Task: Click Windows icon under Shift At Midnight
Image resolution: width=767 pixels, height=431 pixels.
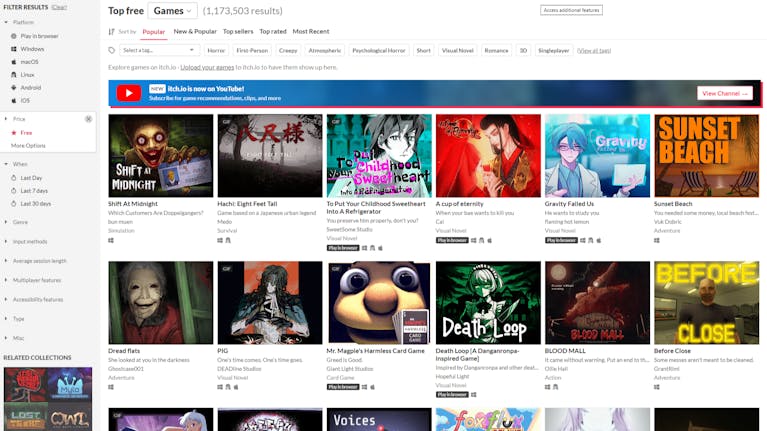Action: pyautogui.click(x=111, y=240)
